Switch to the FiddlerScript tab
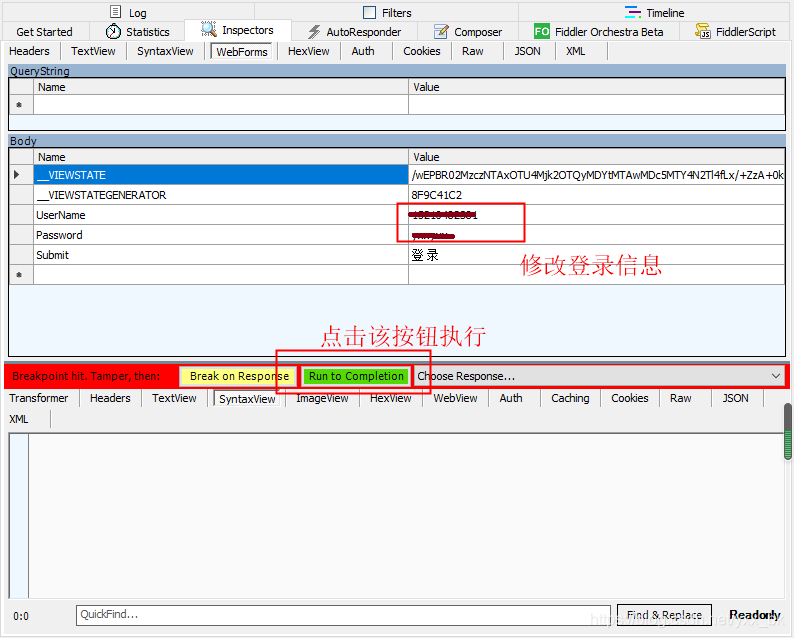The height and width of the screenshot is (638, 794). [735, 32]
